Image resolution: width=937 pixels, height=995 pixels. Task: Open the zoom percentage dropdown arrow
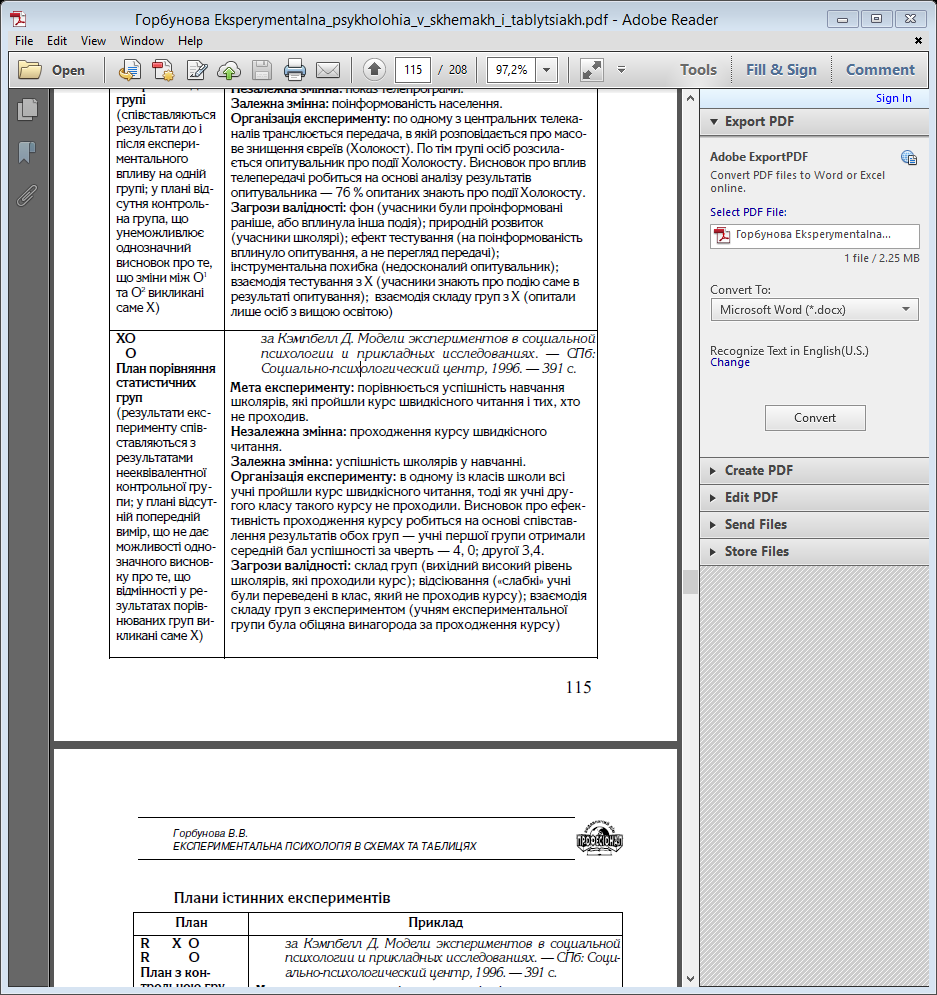[x=547, y=70]
